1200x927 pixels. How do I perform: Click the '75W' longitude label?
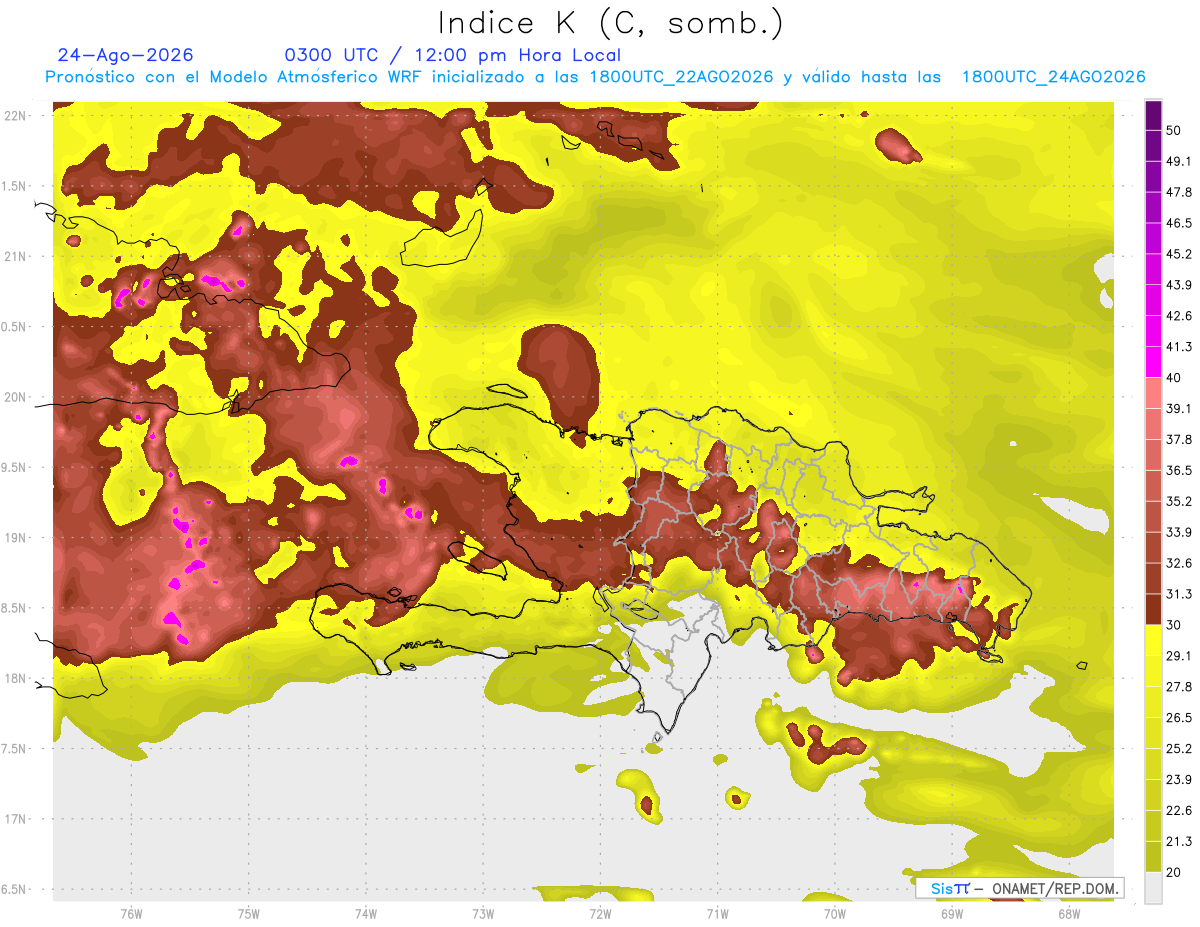pos(249,914)
